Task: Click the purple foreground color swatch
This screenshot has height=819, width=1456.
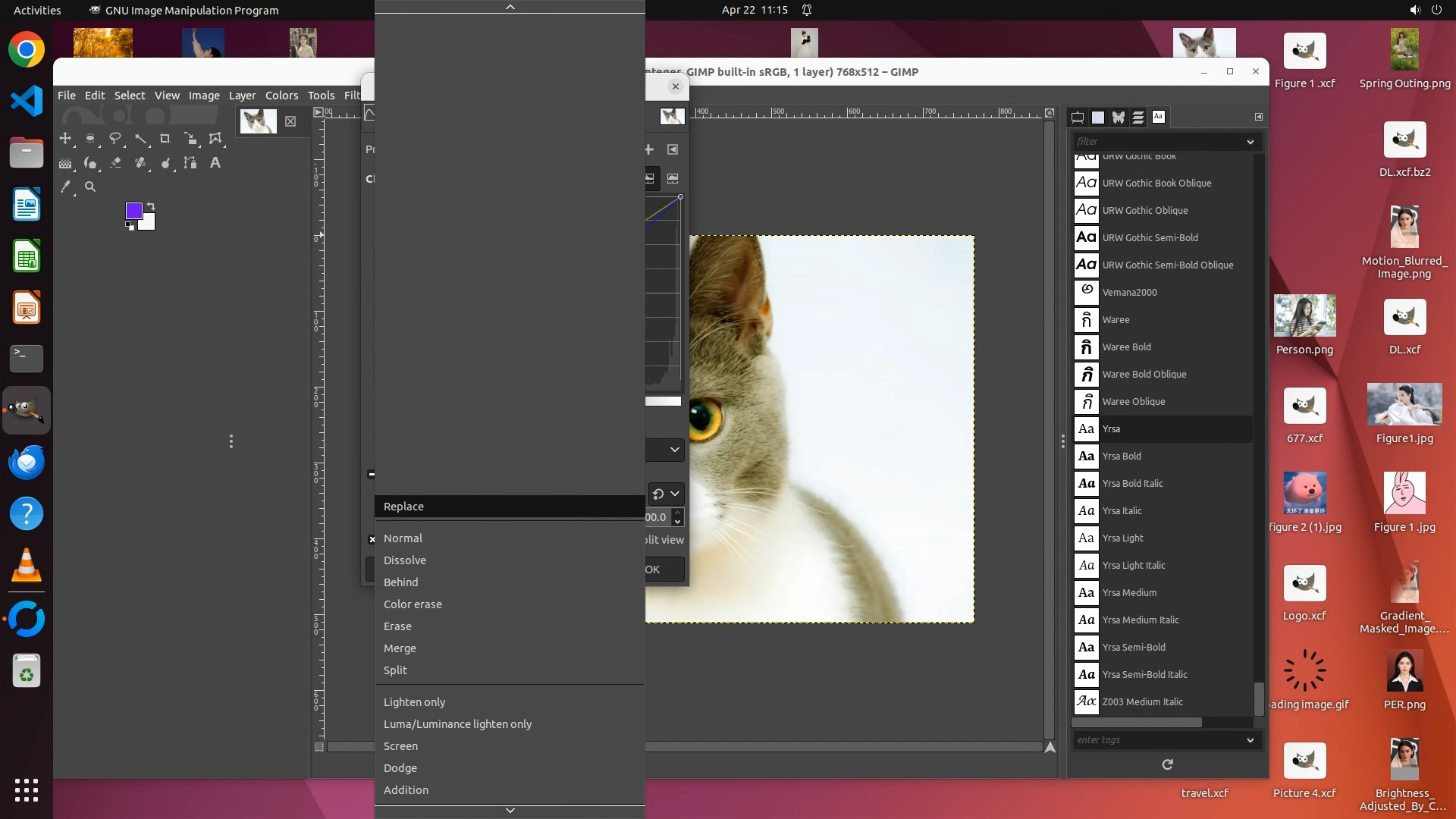Action: [x=133, y=211]
